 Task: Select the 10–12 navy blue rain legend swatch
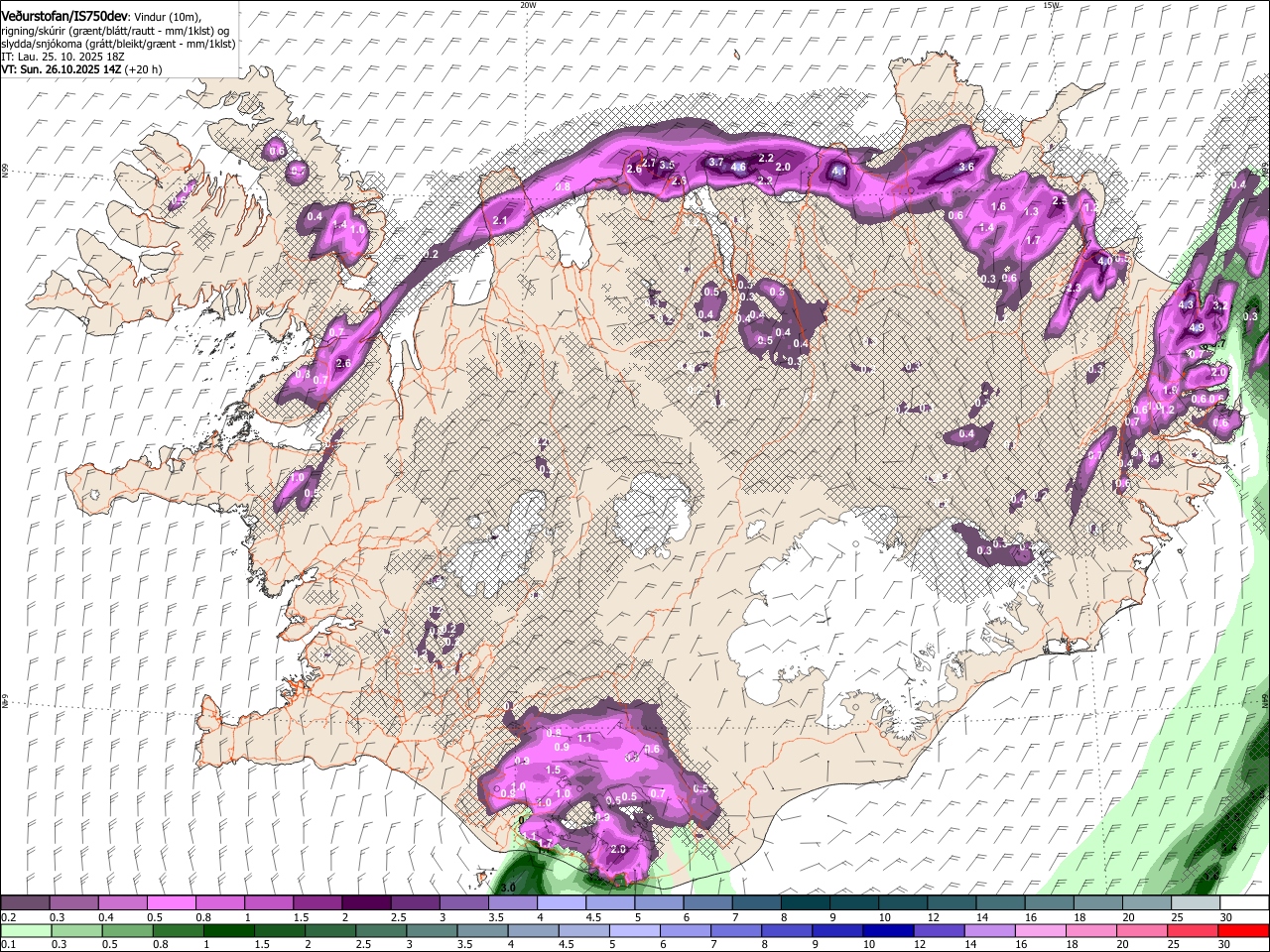coord(889,930)
